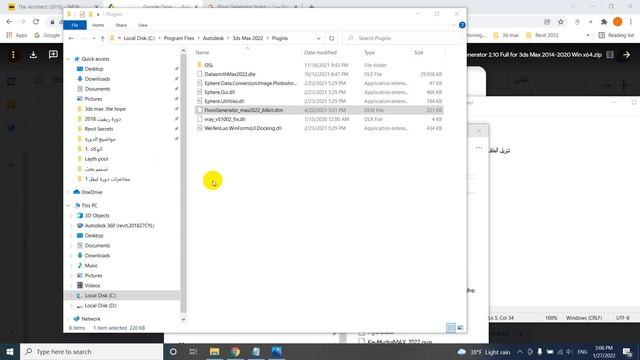The image size is (640, 360).
Task: Open the Chrome profile avatar
Action: click(618, 22)
